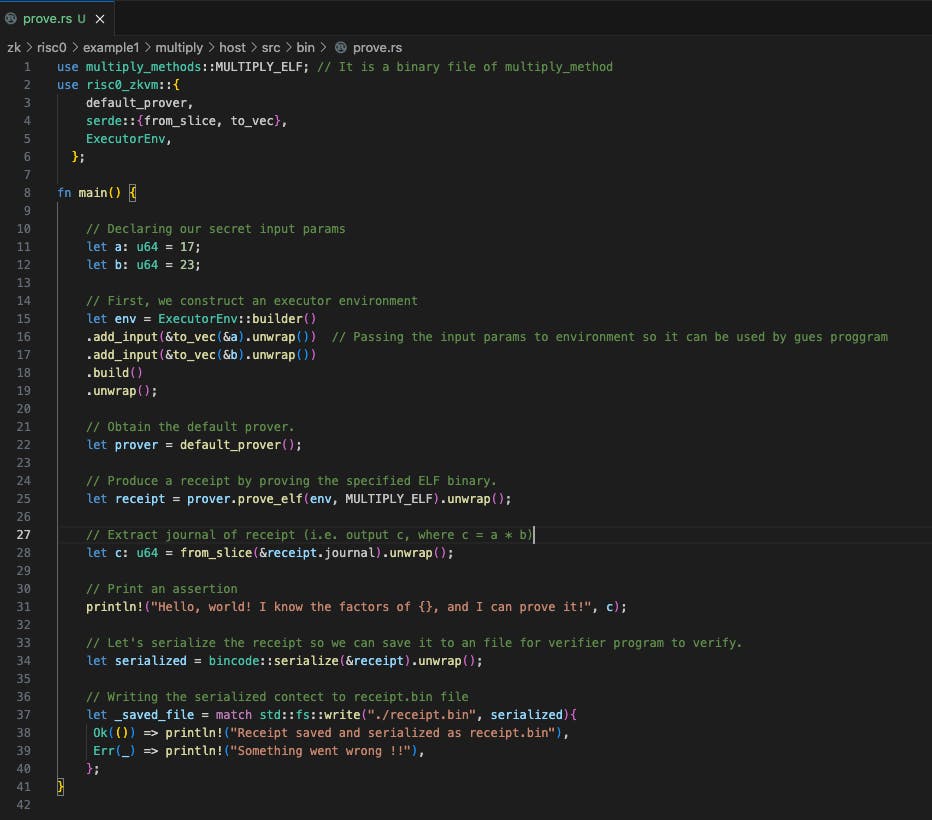
Task: Click comment 'Print an assertion'
Action: [x=162, y=589]
